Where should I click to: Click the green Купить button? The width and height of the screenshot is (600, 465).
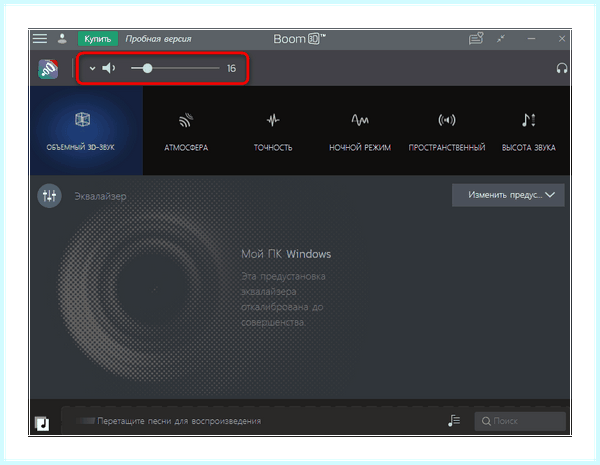tap(98, 39)
